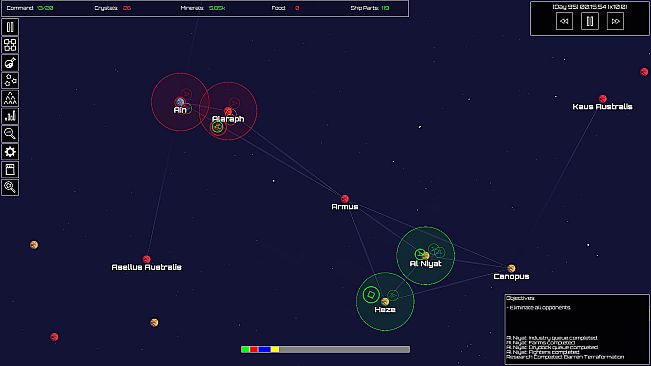Select the bright green fleet icon at Al Niyat

(x=420, y=254)
